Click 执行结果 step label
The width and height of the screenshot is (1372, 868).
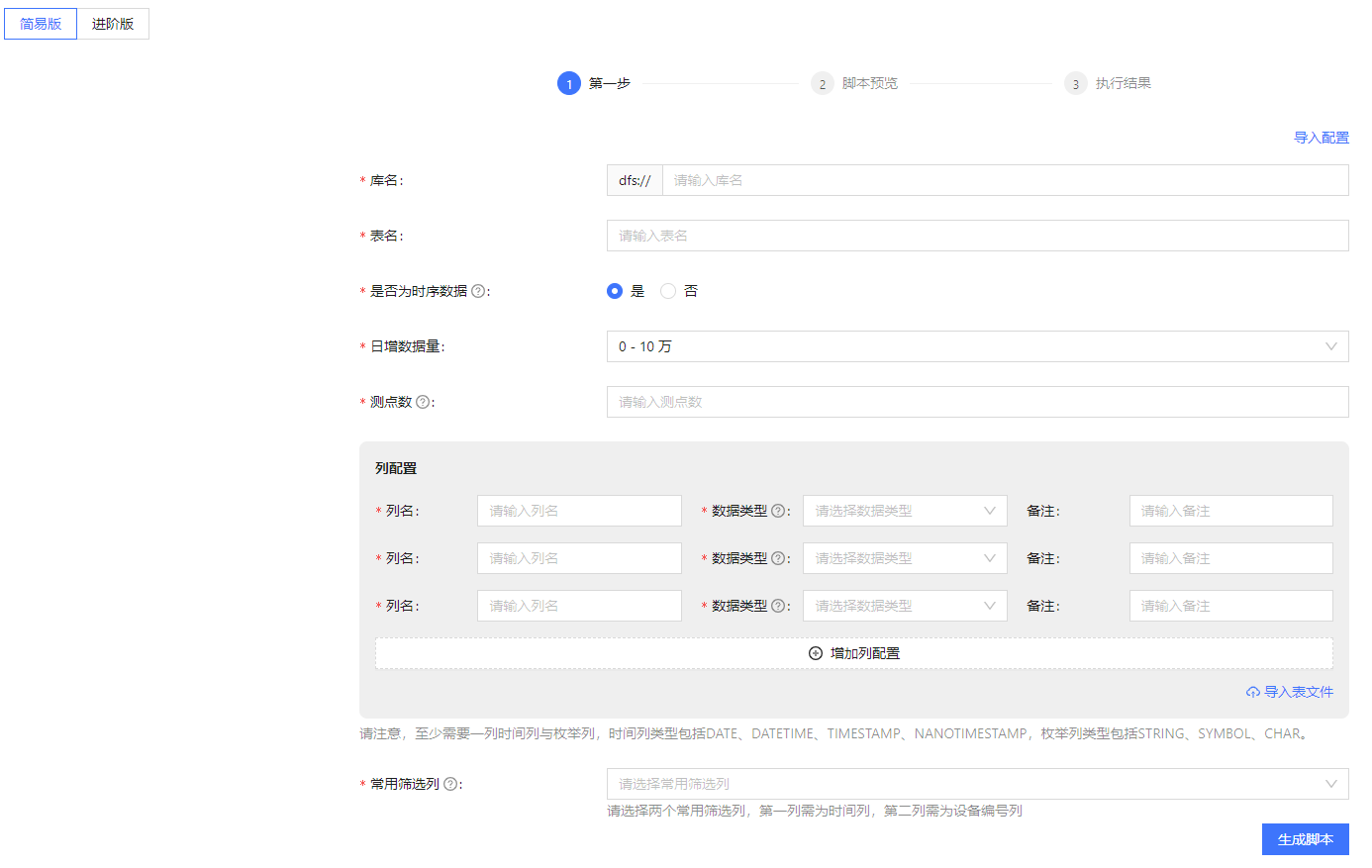pos(1124,83)
